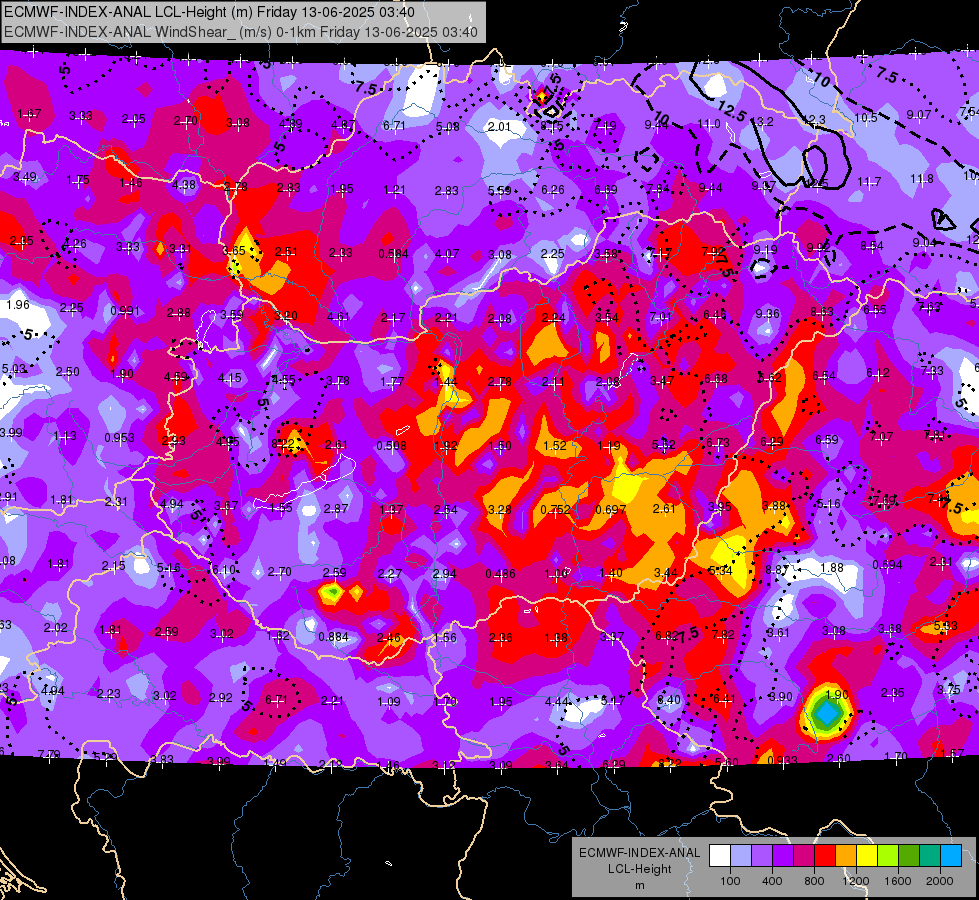
Task: Click grid value 2.46
Action: point(388,637)
